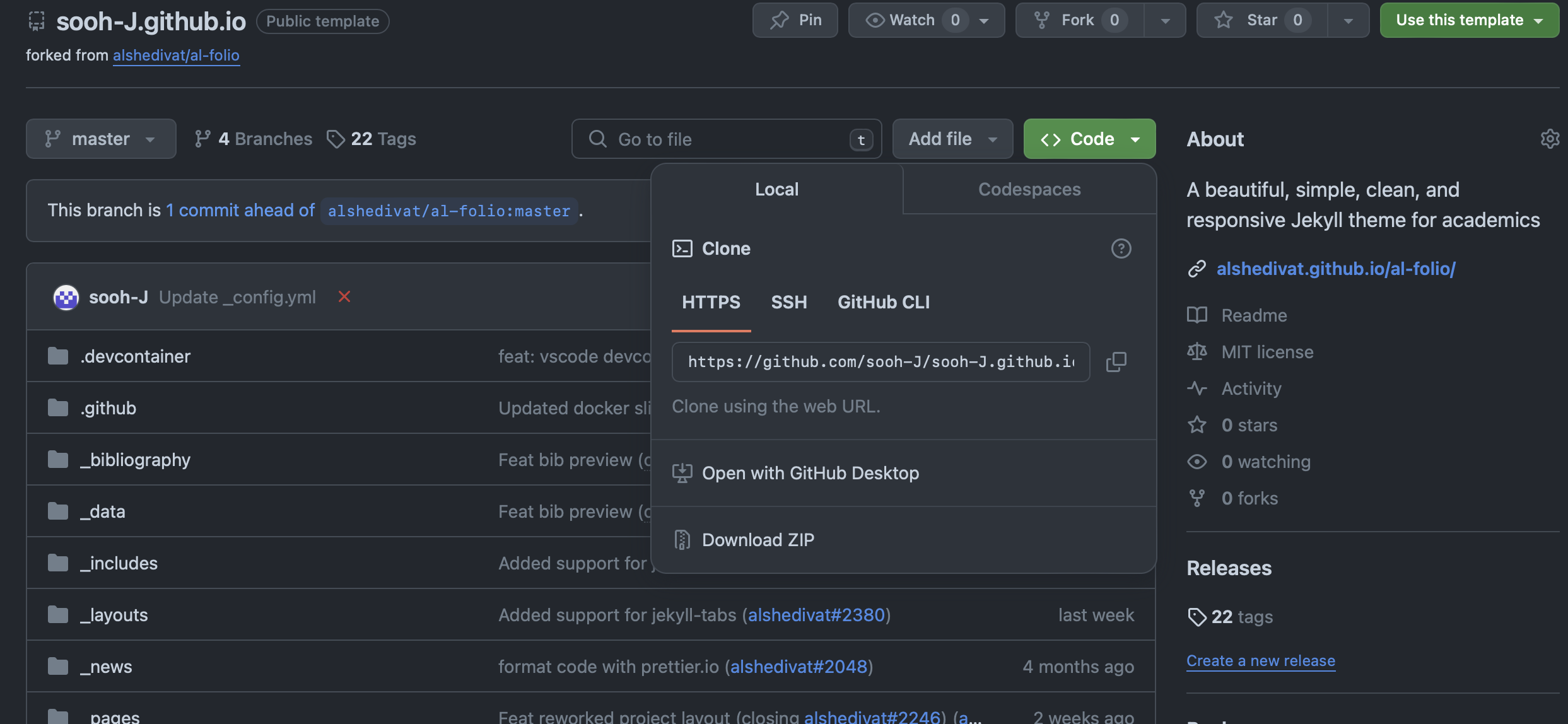Open the About settings gear icon
The image size is (1568, 724).
point(1549,139)
